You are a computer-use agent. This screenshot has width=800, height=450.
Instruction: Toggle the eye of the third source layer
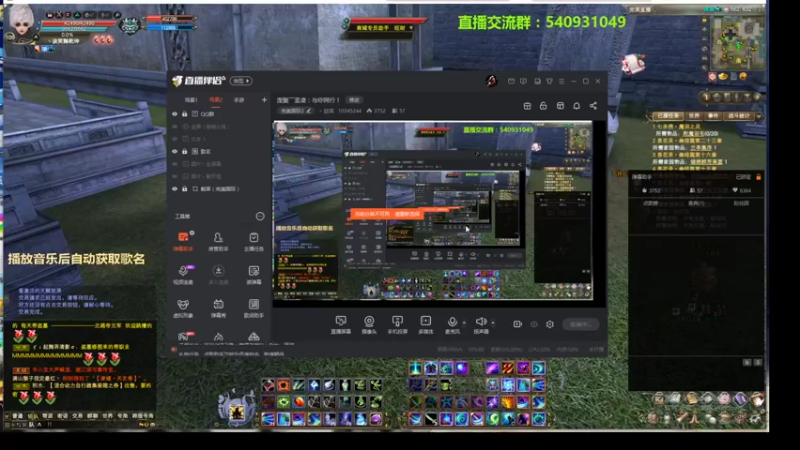point(175,139)
